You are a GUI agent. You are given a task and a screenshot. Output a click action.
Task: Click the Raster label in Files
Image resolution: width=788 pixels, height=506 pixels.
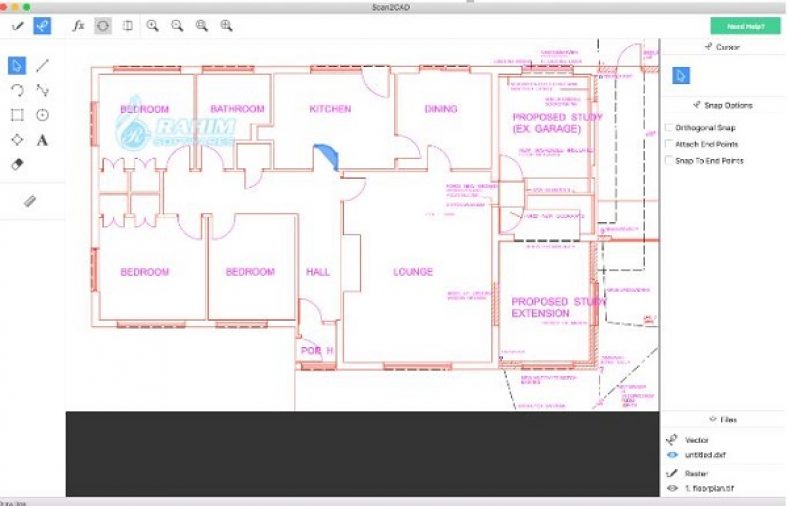pos(696,473)
